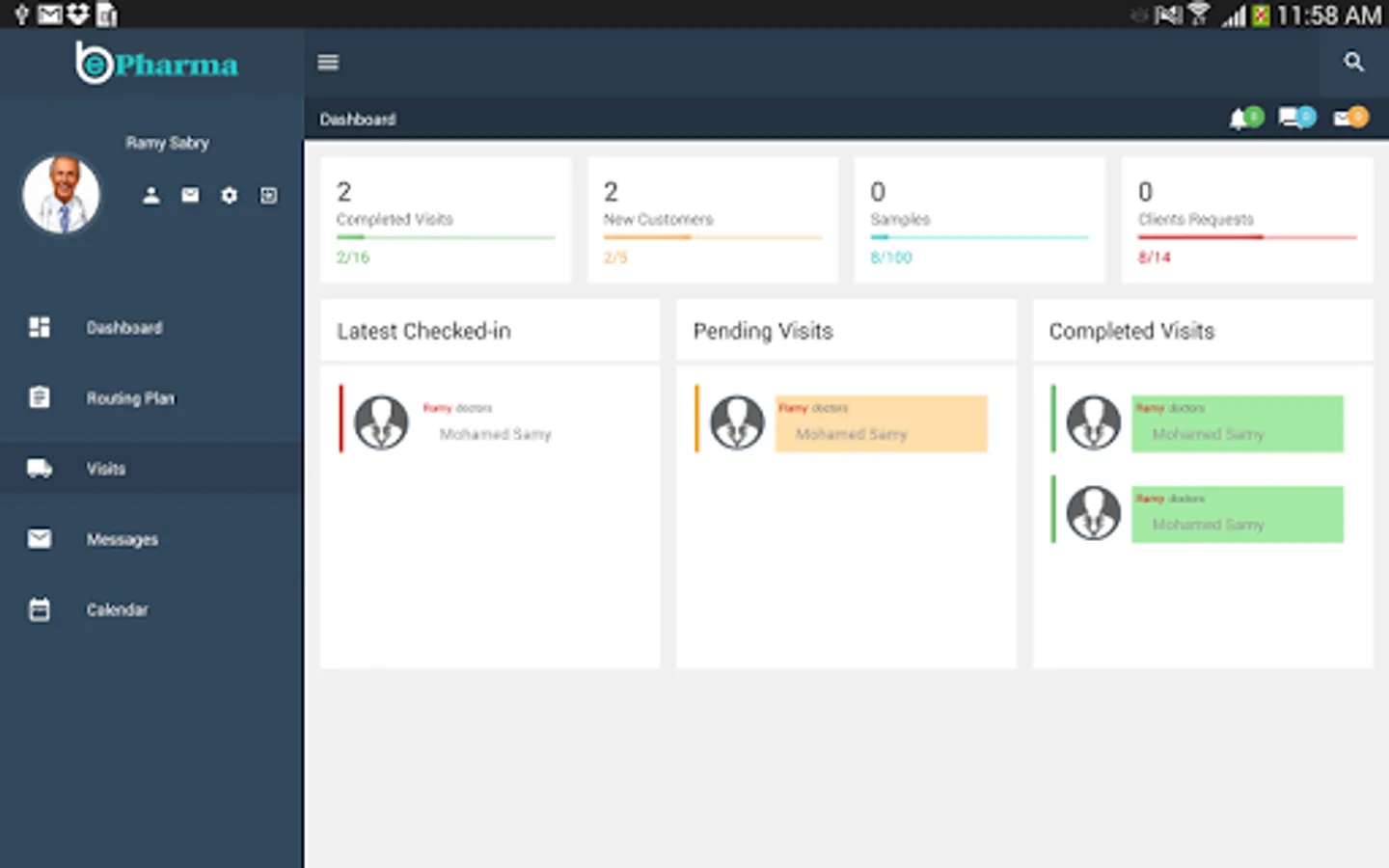Tap the Wi-Fi status bar icon

[x=1199, y=14]
